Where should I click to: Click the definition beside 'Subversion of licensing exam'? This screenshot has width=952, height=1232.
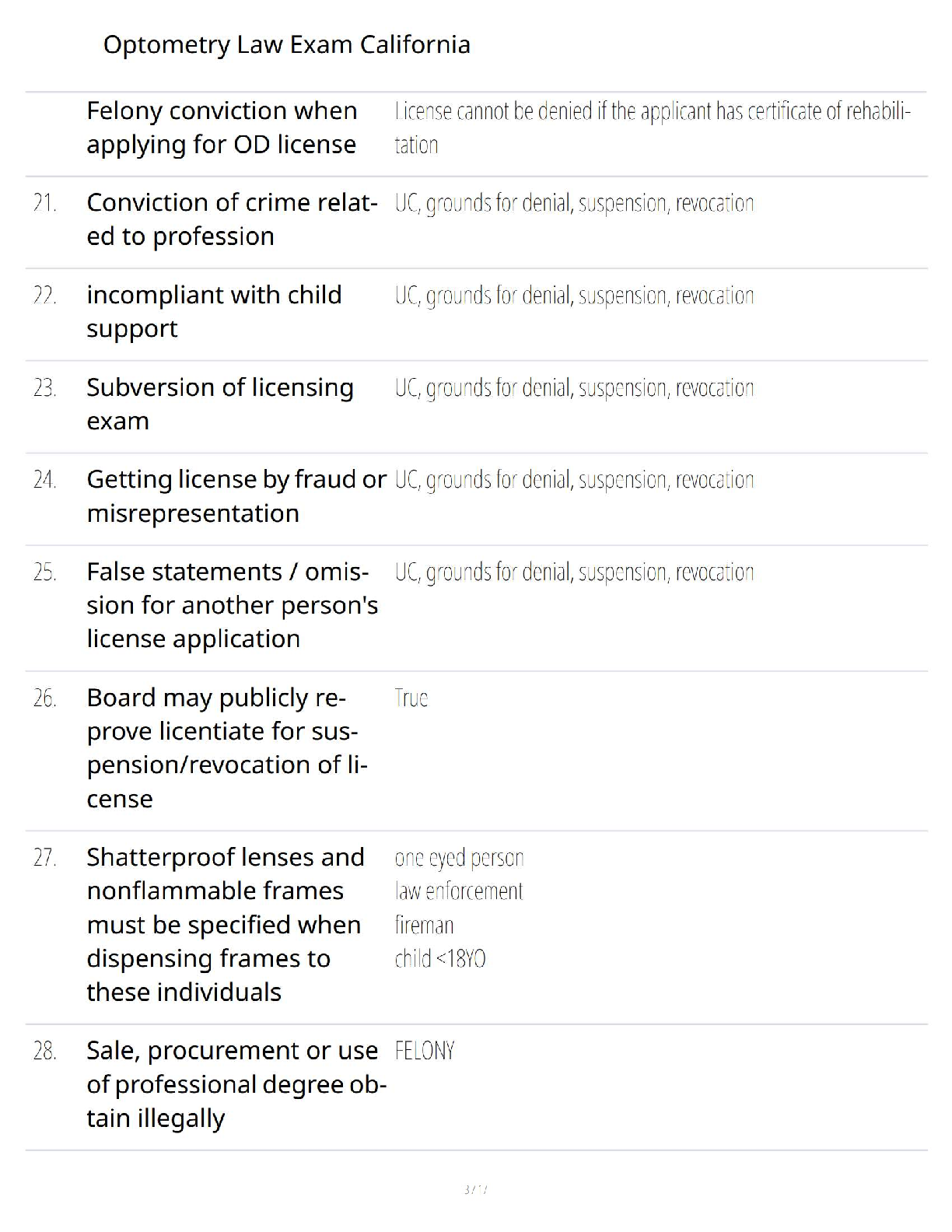tap(574, 388)
